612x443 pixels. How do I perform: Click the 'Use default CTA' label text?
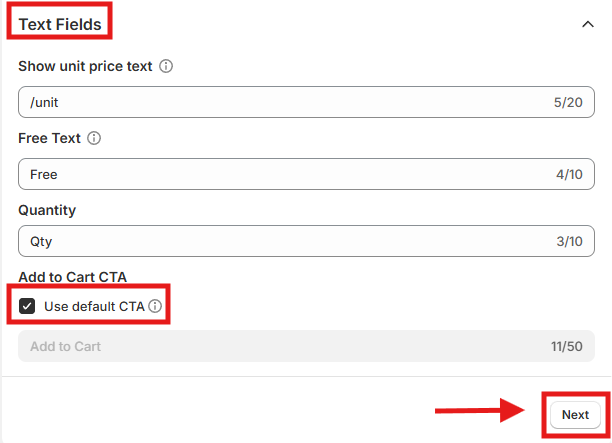(x=94, y=306)
